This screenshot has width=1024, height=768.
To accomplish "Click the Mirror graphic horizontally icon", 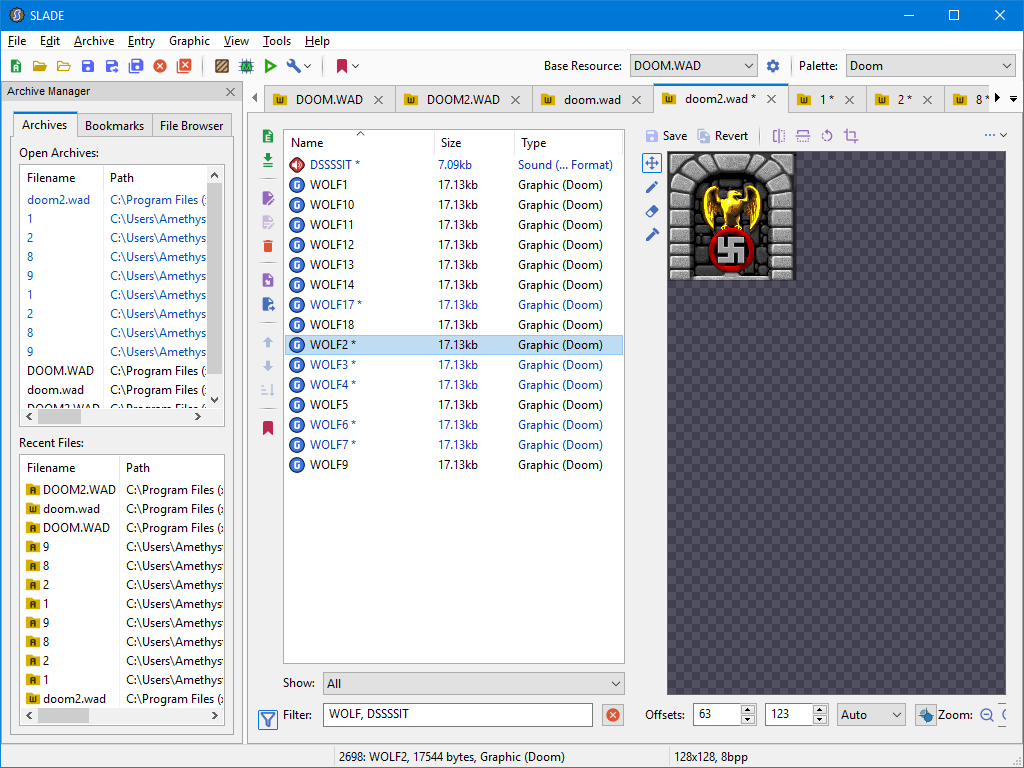I will click(778, 136).
